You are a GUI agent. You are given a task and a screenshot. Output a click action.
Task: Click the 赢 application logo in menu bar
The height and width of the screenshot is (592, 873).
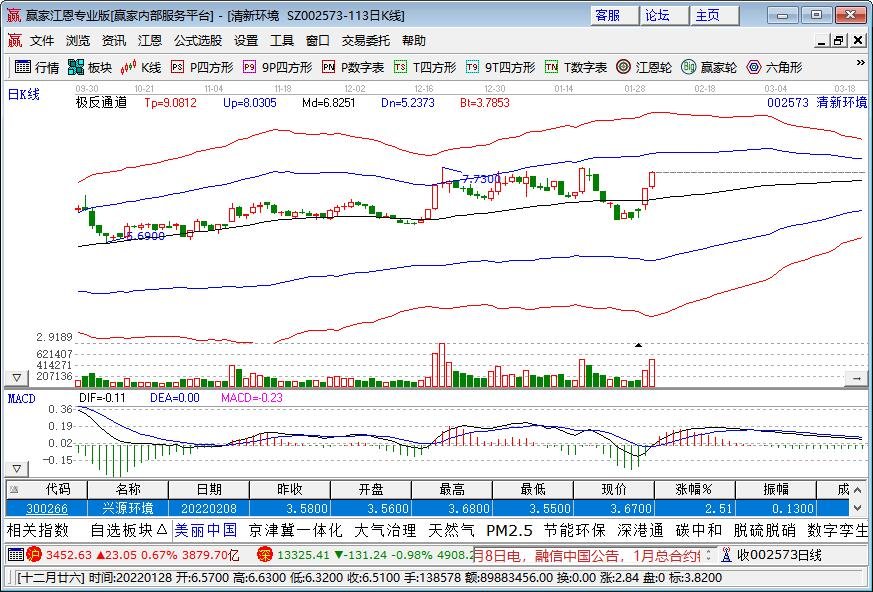point(15,41)
